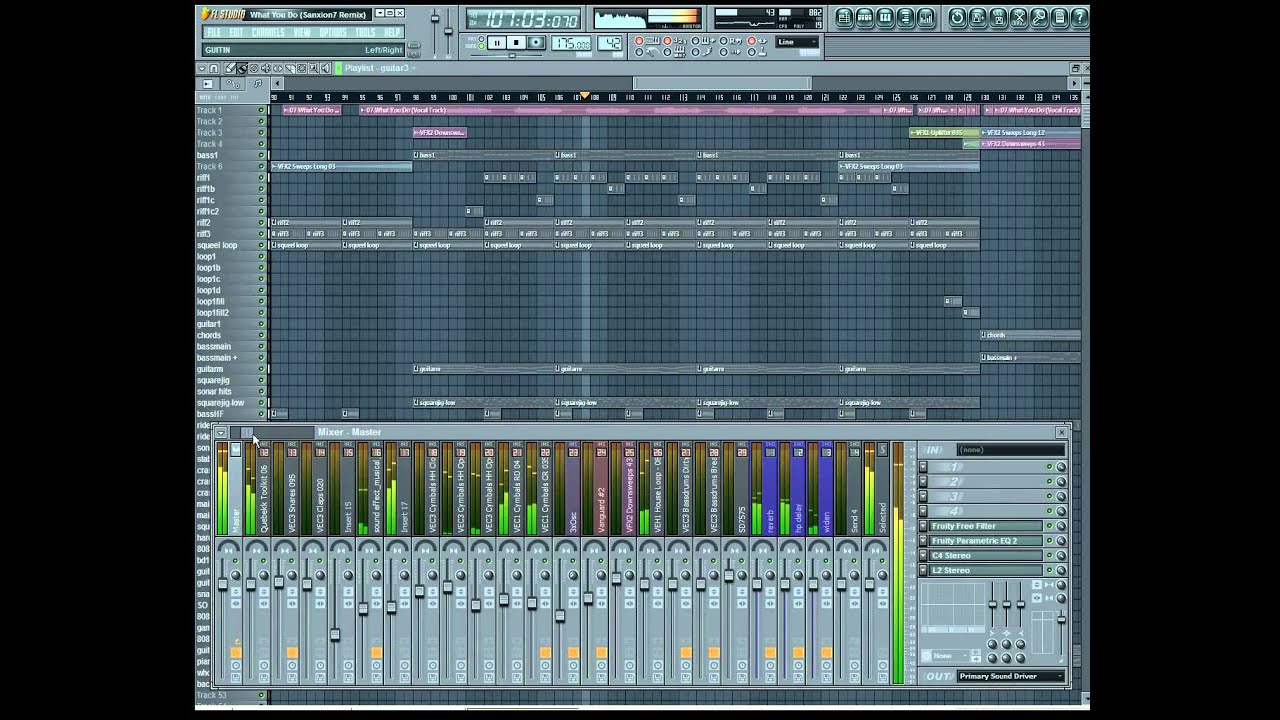Open the Line snap selector dropdown

click(x=797, y=42)
